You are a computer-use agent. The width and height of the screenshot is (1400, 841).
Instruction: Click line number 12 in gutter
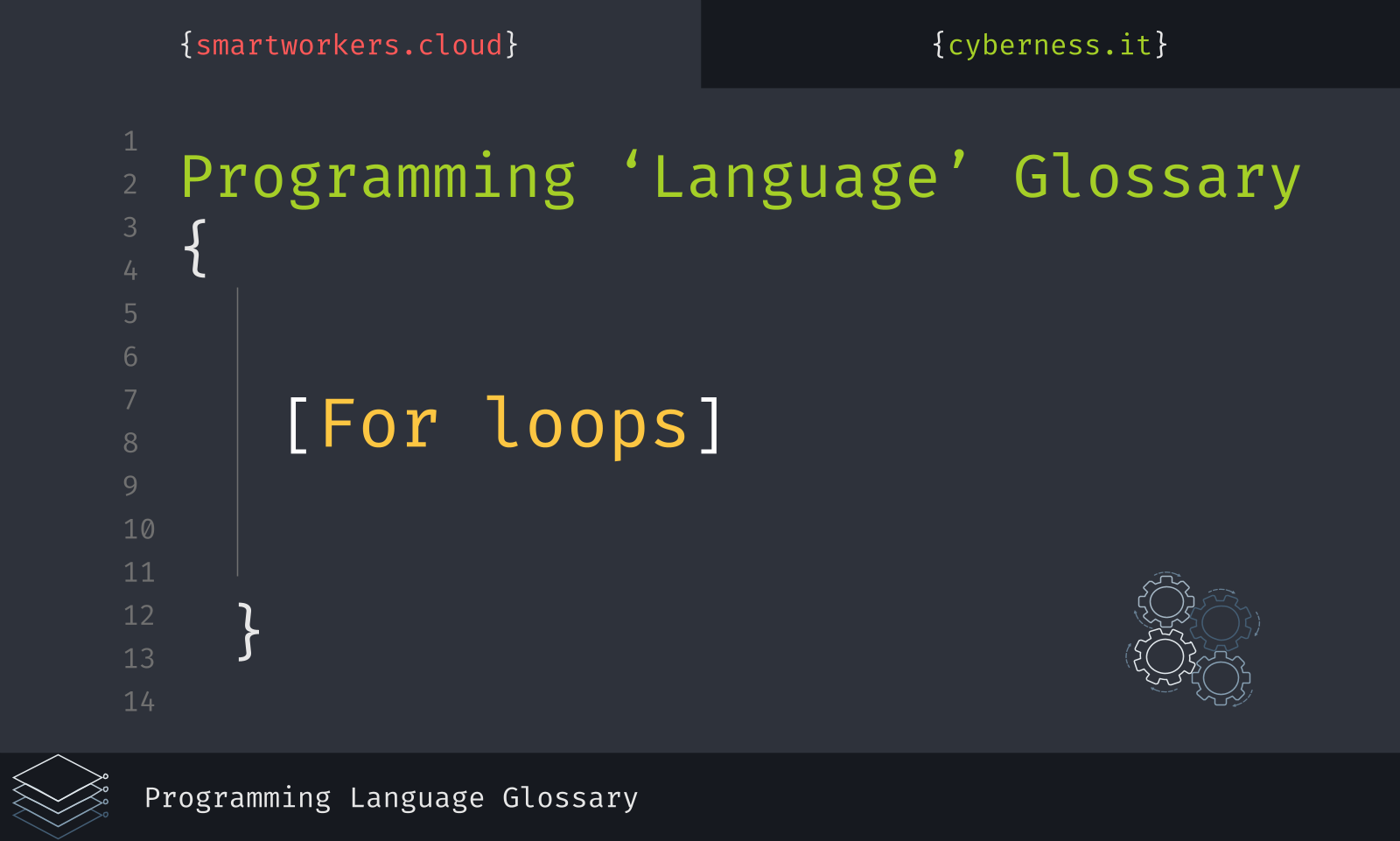(x=139, y=615)
